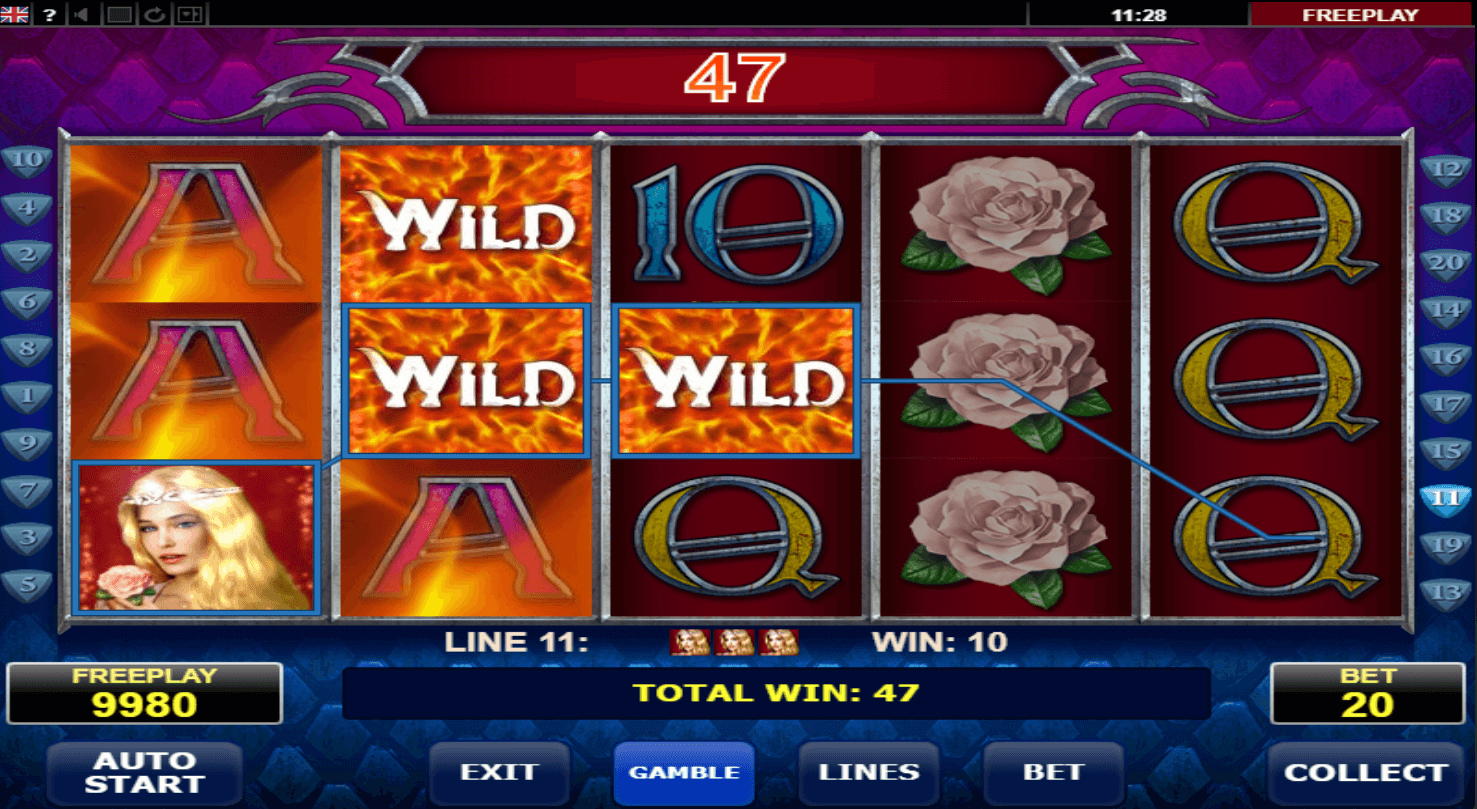Screen dimensions: 1477x809
Task: Click highlighted payline marker 11
Action: (x=1445, y=498)
